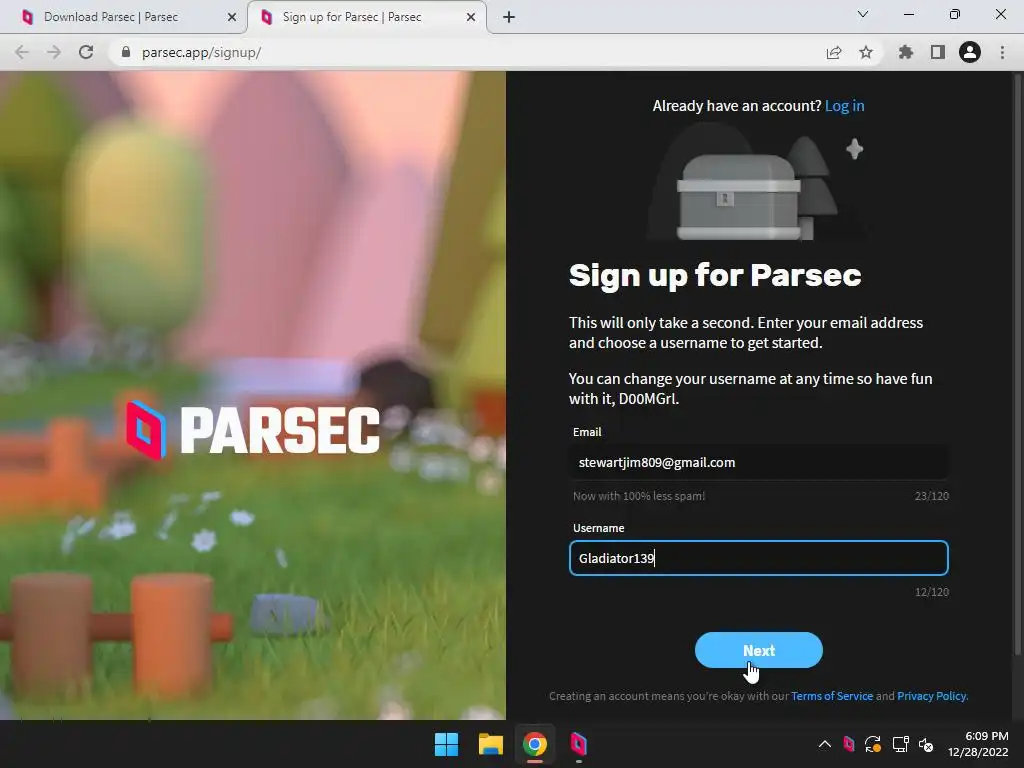Click the 23/120 character counter
Screen dimensions: 1024x768
click(x=931, y=496)
